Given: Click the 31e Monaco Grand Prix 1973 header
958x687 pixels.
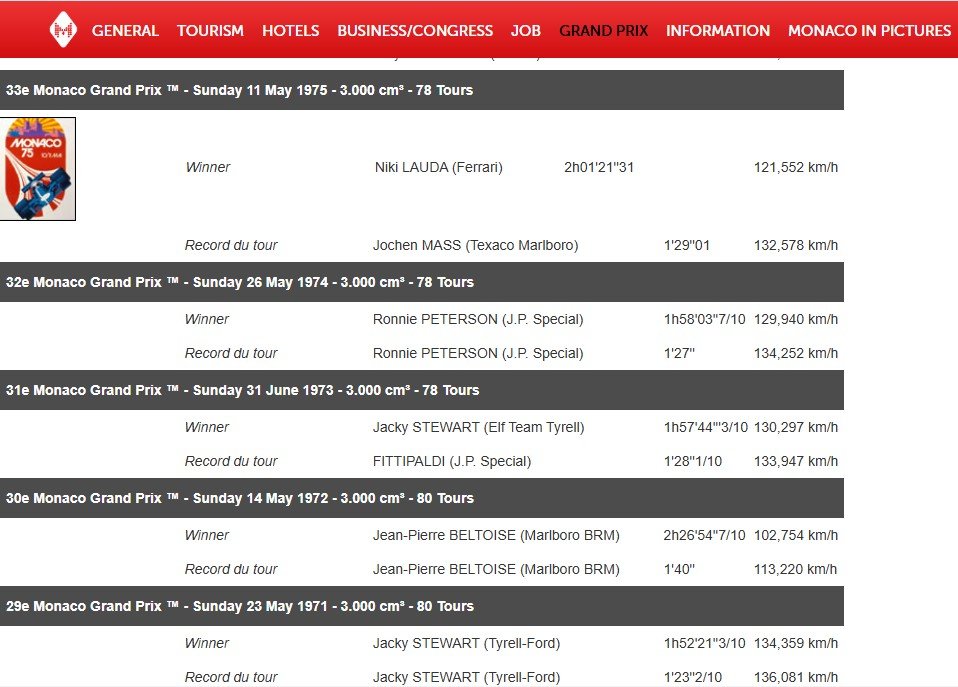Looking at the screenshot, I should (422, 390).
